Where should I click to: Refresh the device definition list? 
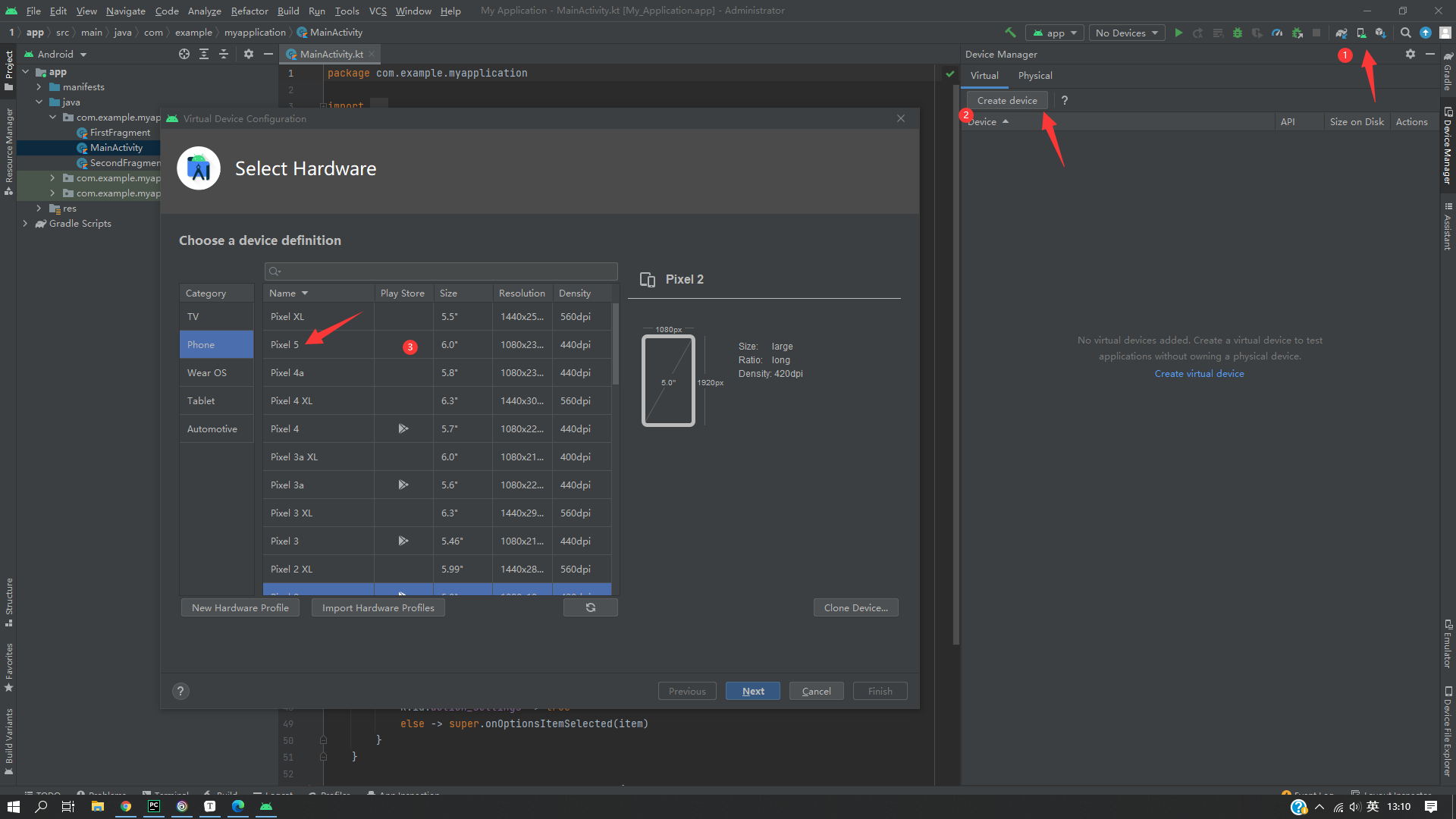point(590,607)
